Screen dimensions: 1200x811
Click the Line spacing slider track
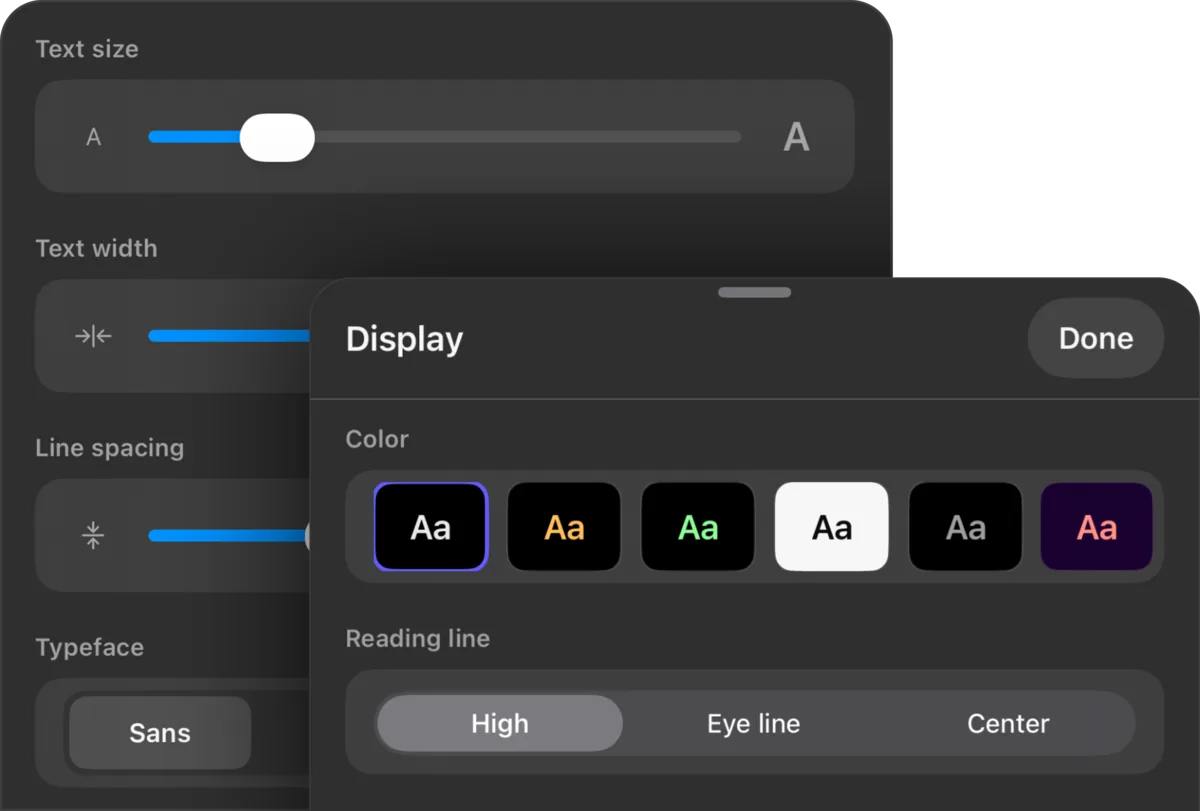(x=229, y=535)
